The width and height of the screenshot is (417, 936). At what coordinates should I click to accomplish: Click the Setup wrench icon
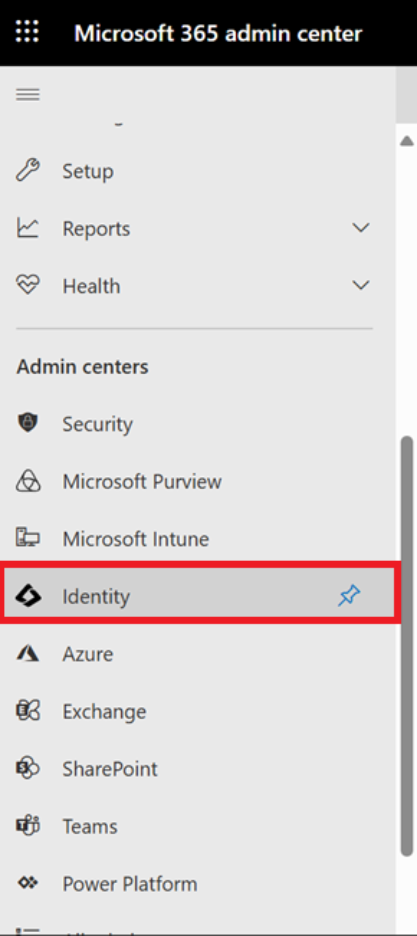pyautogui.click(x=27, y=171)
